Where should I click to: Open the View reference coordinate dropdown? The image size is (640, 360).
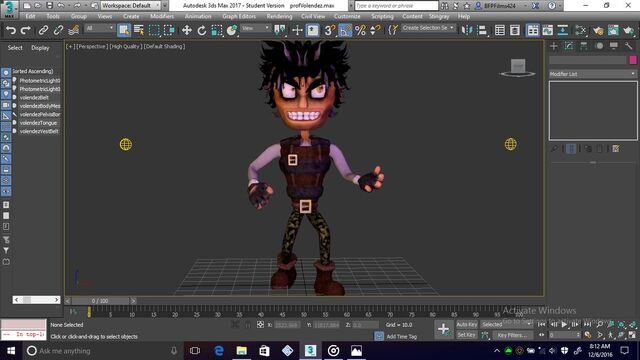pyautogui.click(x=256, y=28)
